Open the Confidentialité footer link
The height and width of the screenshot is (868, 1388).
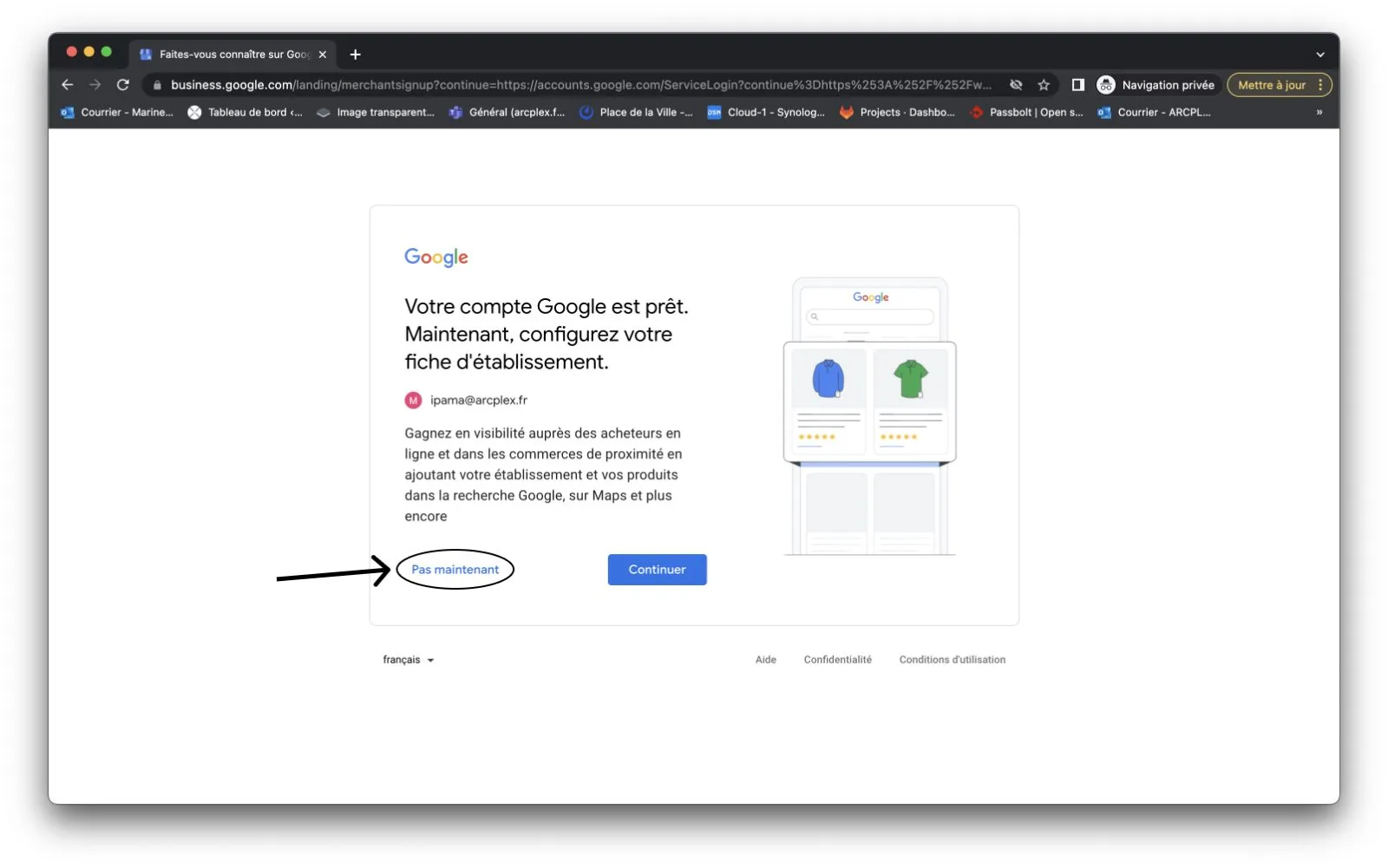[x=837, y=660]
